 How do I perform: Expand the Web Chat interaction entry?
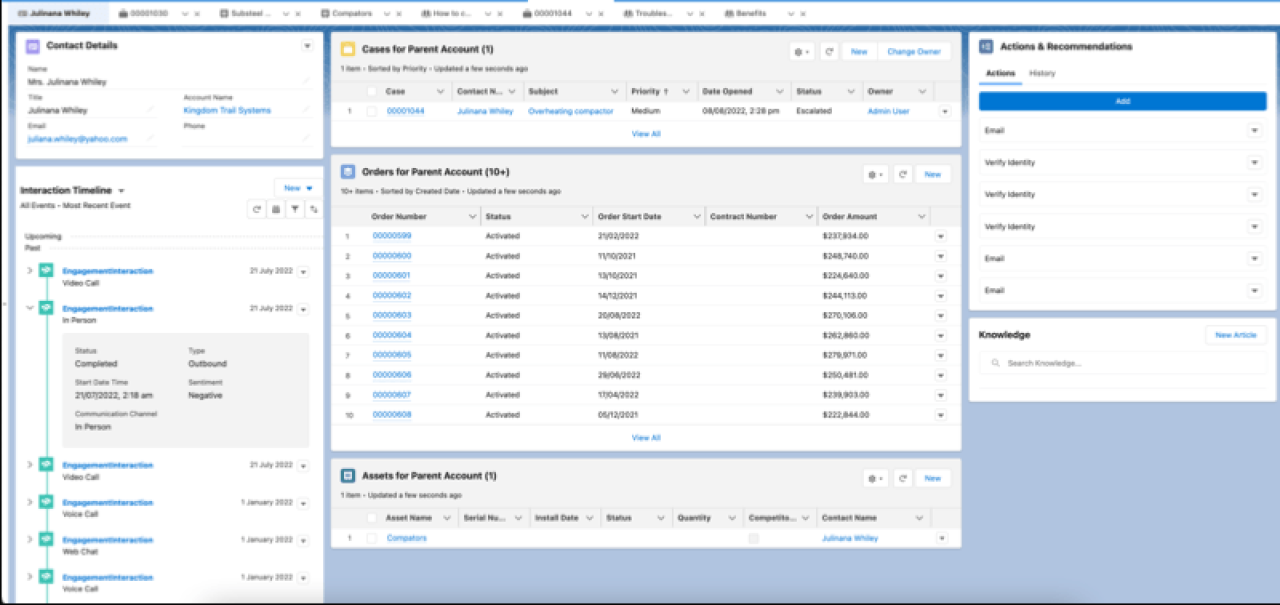pyautogui.click(x=29, y=540)
